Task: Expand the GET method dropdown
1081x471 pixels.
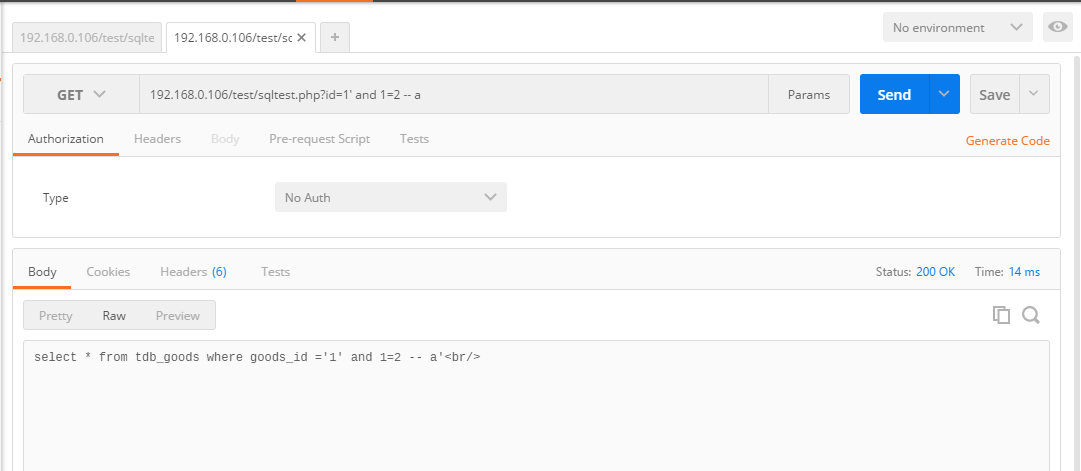Action: 81,94
